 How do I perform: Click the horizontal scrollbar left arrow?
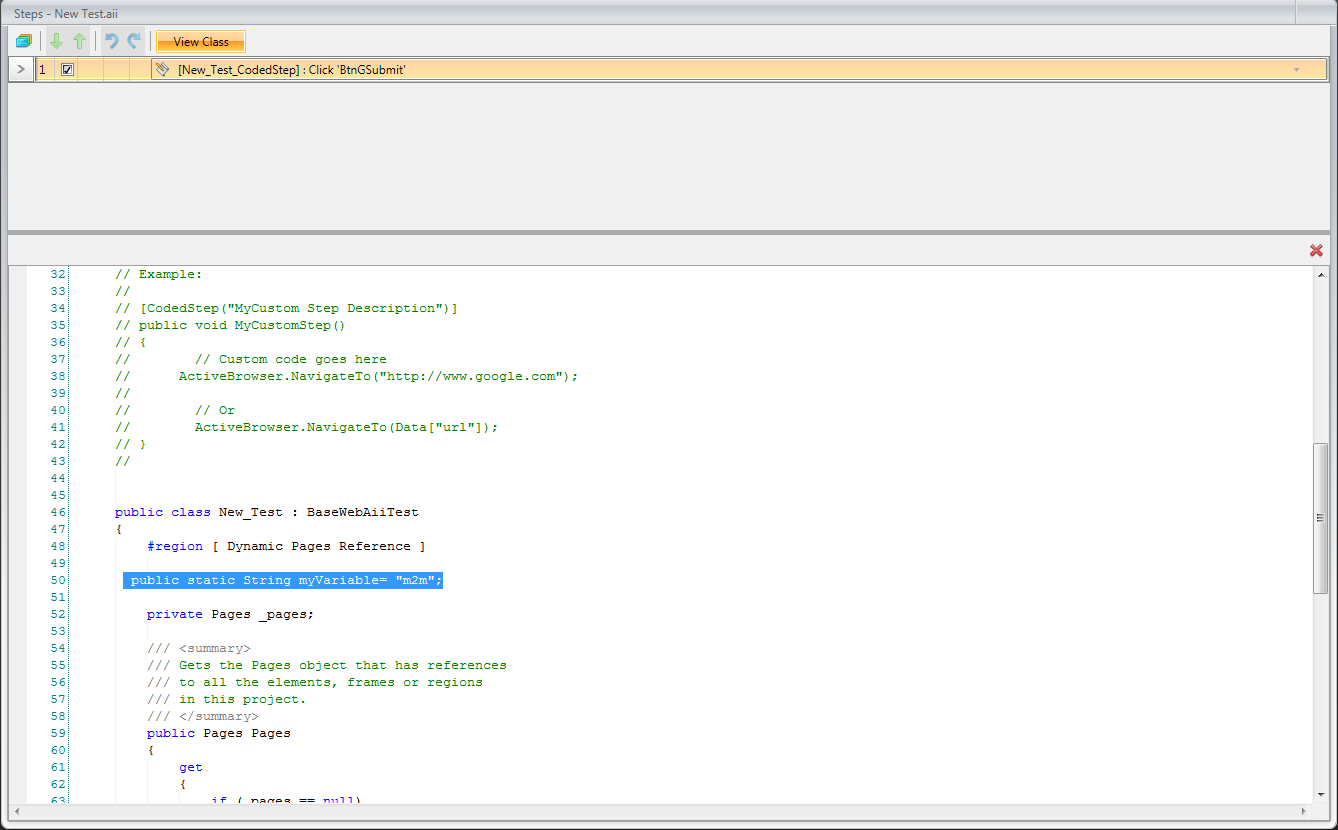tap(15, 810)
